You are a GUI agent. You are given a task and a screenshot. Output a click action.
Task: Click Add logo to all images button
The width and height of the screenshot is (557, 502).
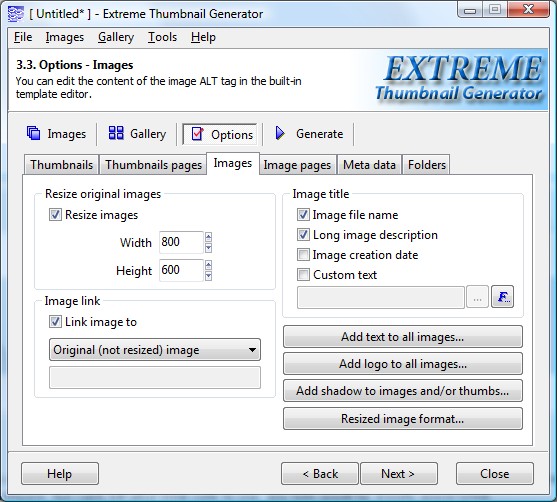click(x=403, y=363)
